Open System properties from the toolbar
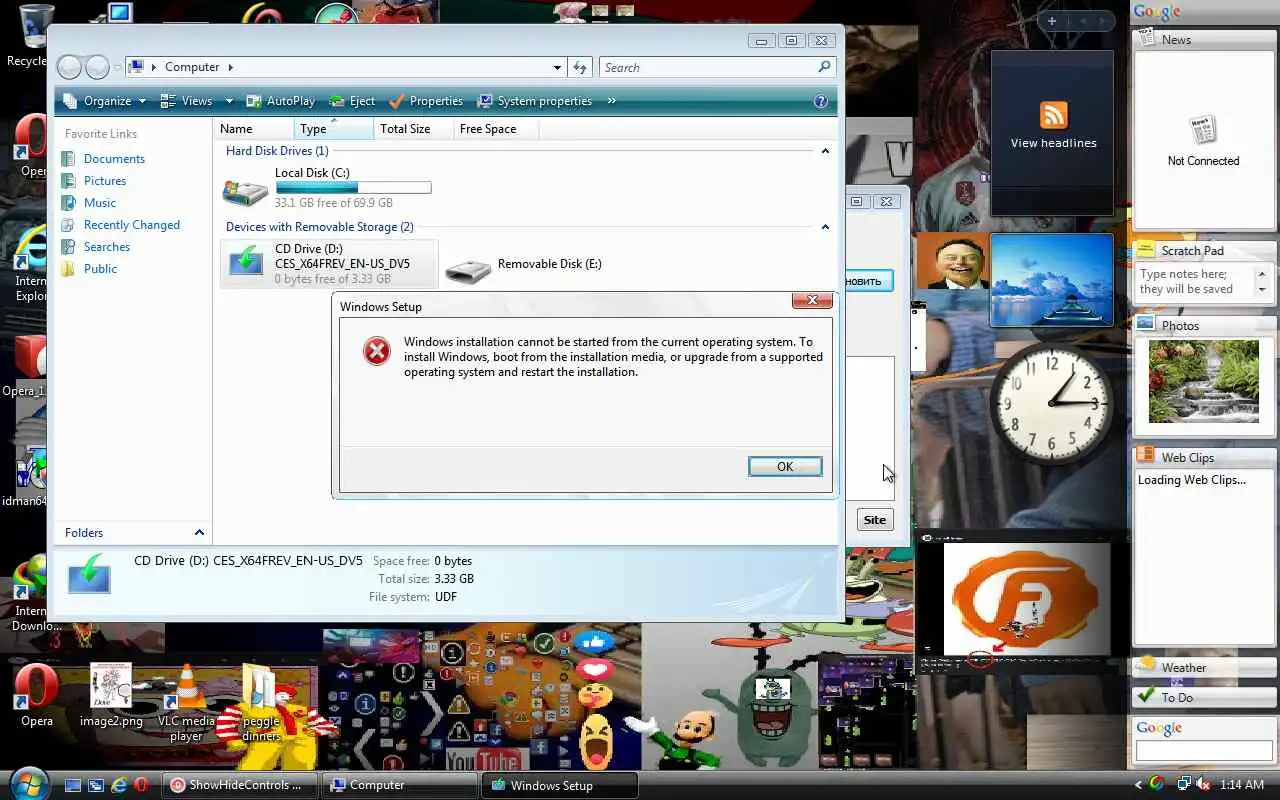The image size is (1280, 800). click(535, 101)
